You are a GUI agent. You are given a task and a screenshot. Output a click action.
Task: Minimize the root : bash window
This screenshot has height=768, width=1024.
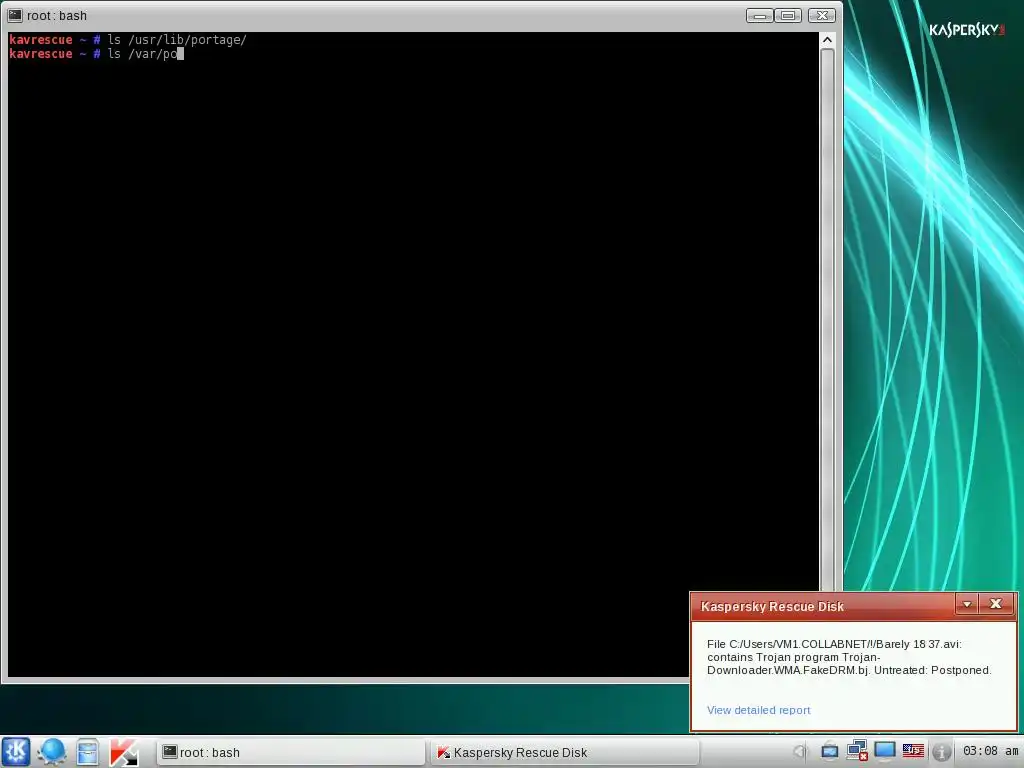point(760,15)
